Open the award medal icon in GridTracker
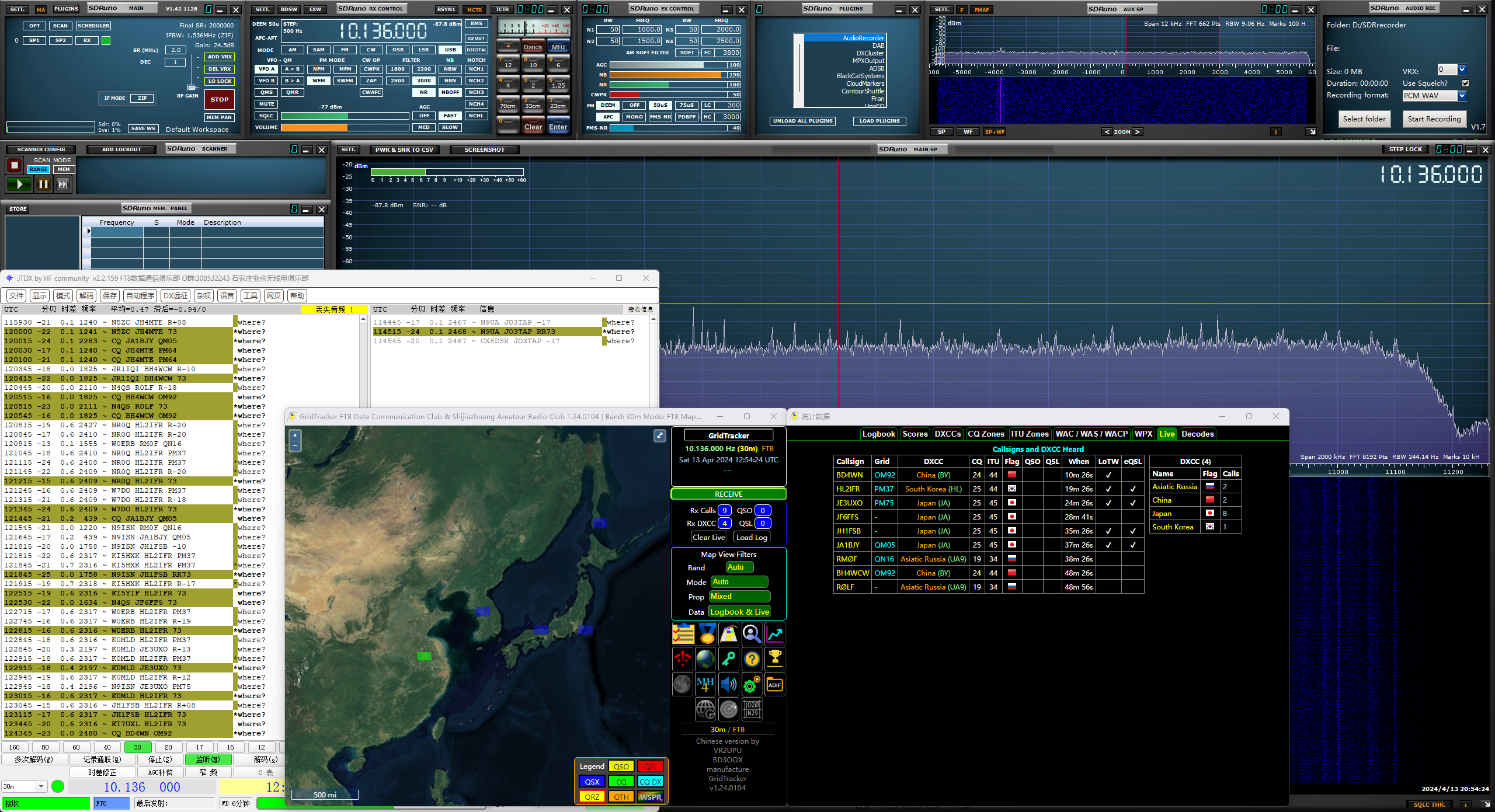This screenshot has height=812, width=1495. (707, 633)
